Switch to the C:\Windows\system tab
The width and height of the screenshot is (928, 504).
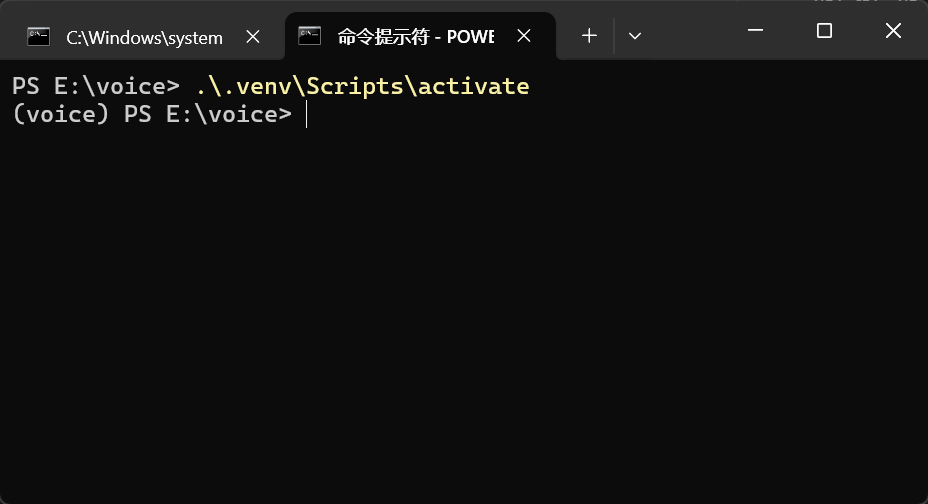click(x=144, y=38)
